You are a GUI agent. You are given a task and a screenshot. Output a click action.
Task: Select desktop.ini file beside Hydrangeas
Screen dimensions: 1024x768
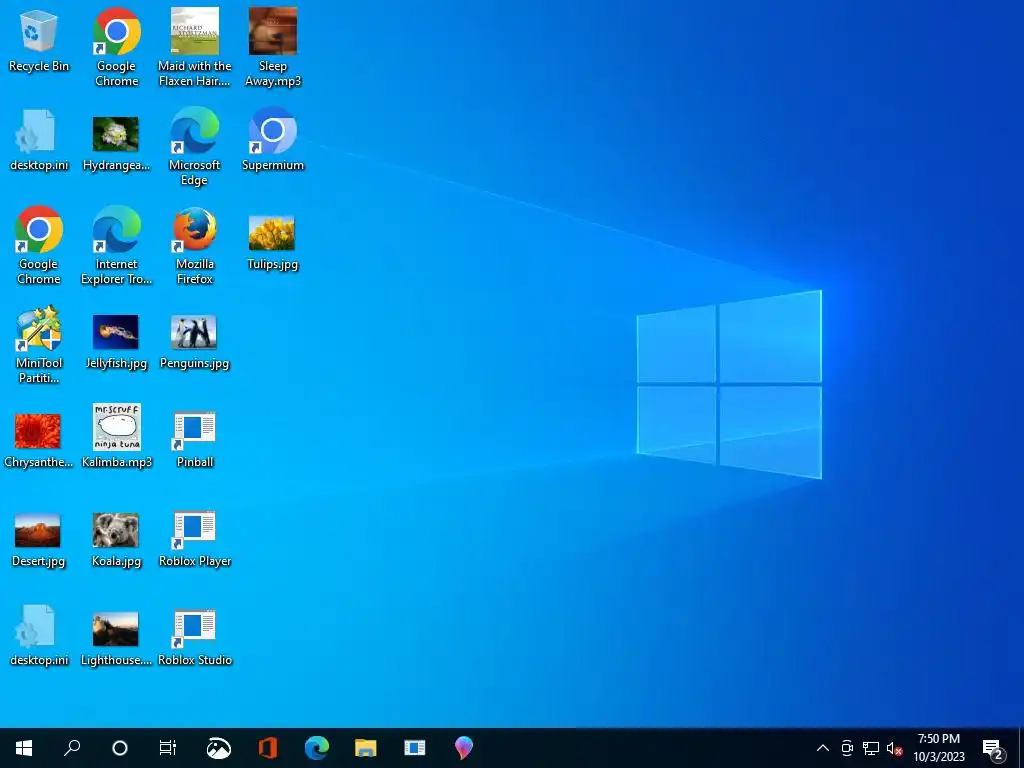[x=39, y=140]
